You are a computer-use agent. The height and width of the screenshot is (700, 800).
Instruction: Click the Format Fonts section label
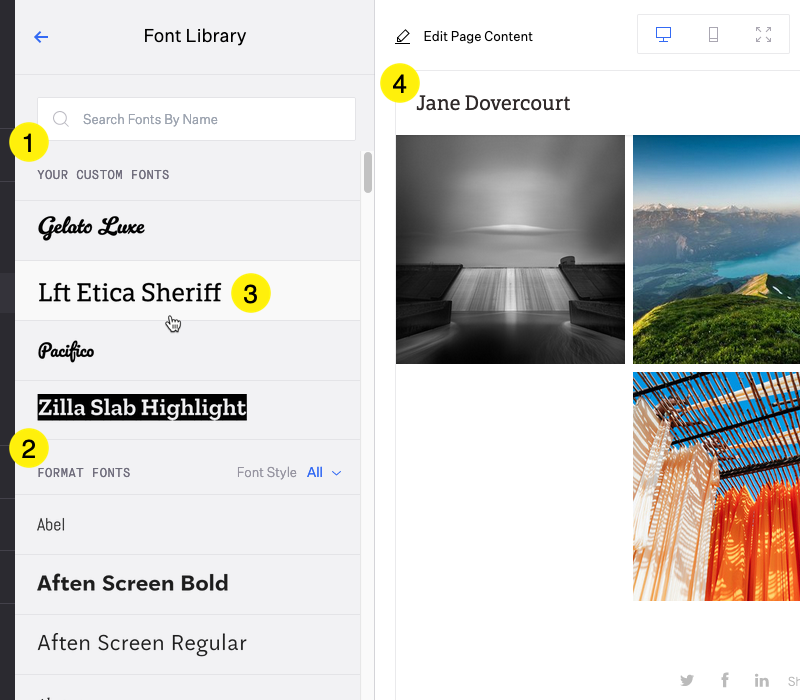(x=84, y=472)
